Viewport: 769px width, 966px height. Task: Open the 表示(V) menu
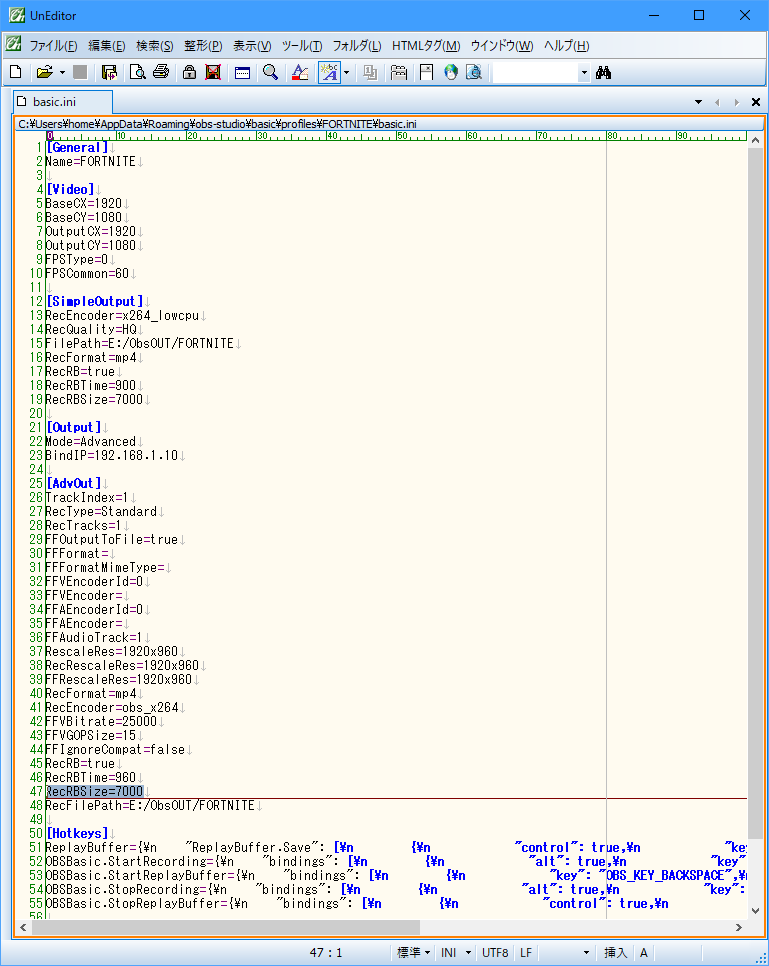(x=251, y=46)
